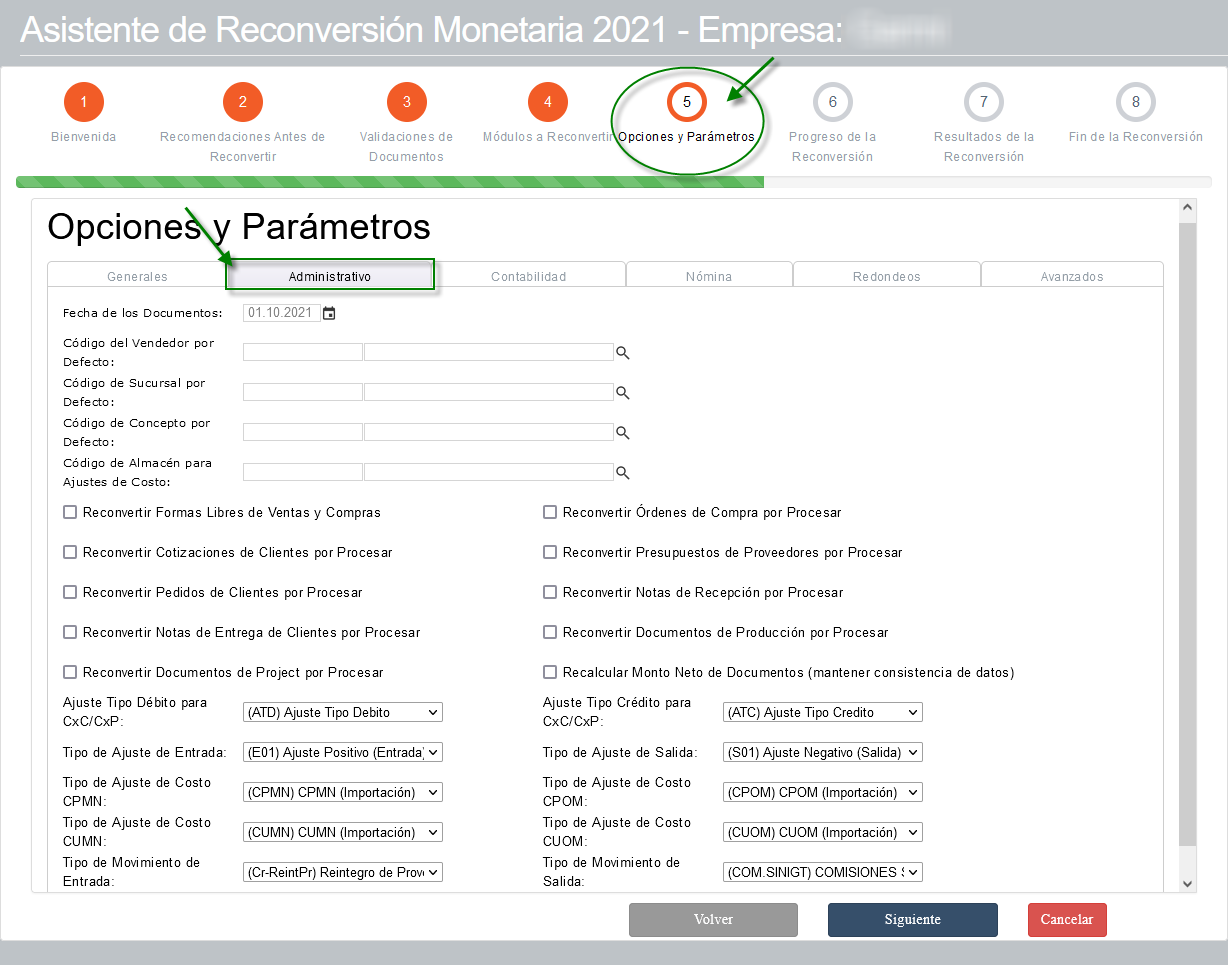Toggle Recalcular Monto Neto de Documentos checkbox
The image size is (1228, 965).
550,672
